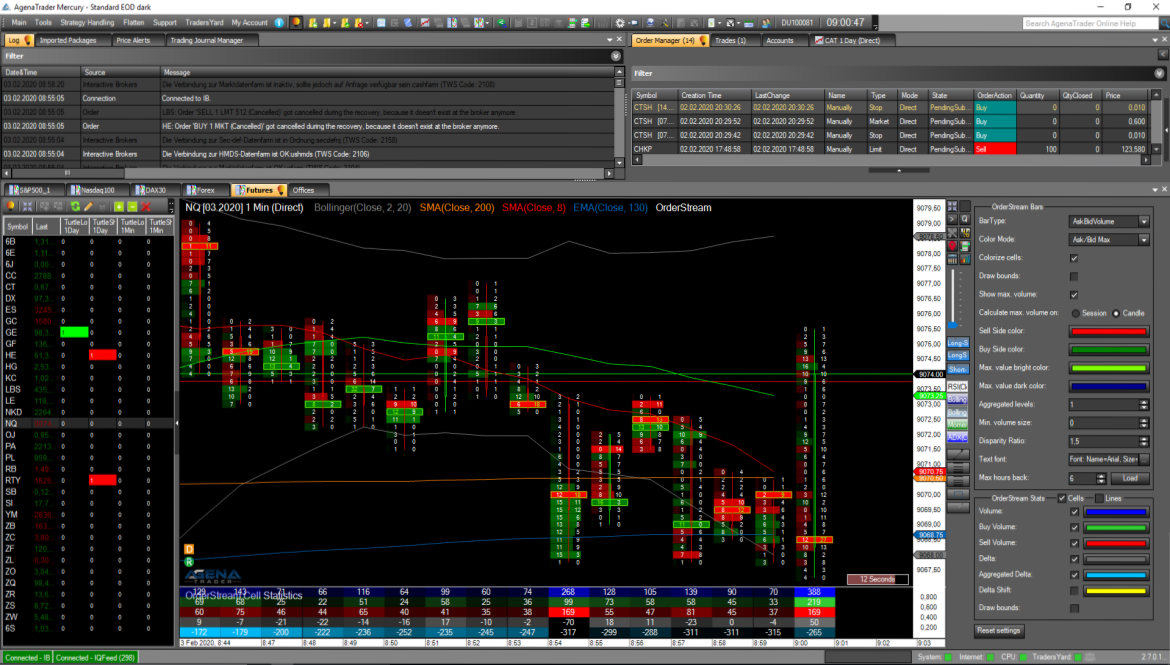Click the orange bulb icon in watchlist toolbar
This screenshot has height=665, width=1170.
click(10, 207)
